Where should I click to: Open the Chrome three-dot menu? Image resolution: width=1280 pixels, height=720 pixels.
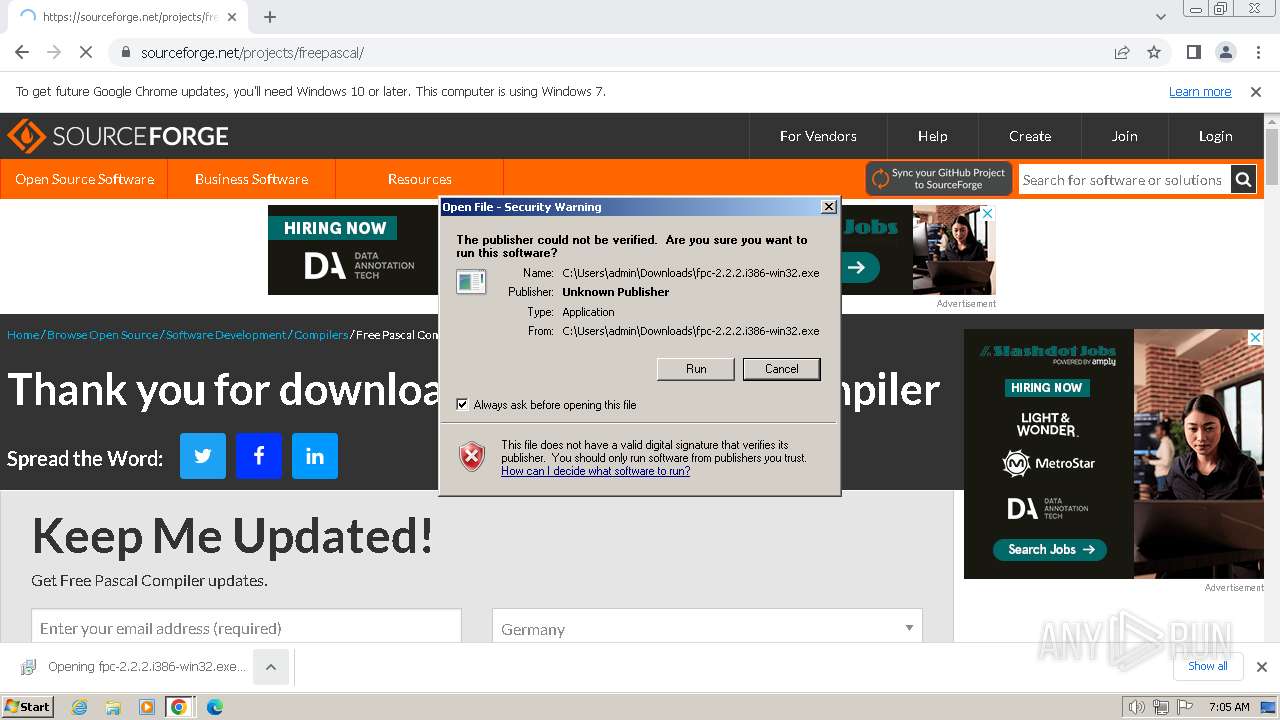(1256, 52)
